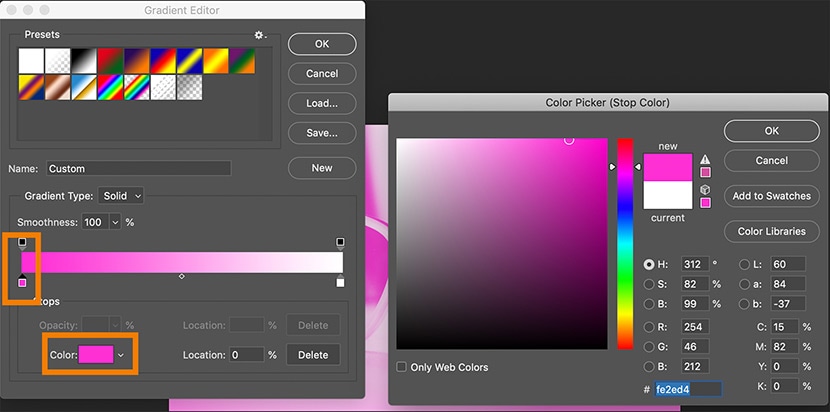The height and width of the screenshot is (412, 830).
Task: Select the pink color stop below gradient bar
Action: pyautogui.click(x=22, y=282)
